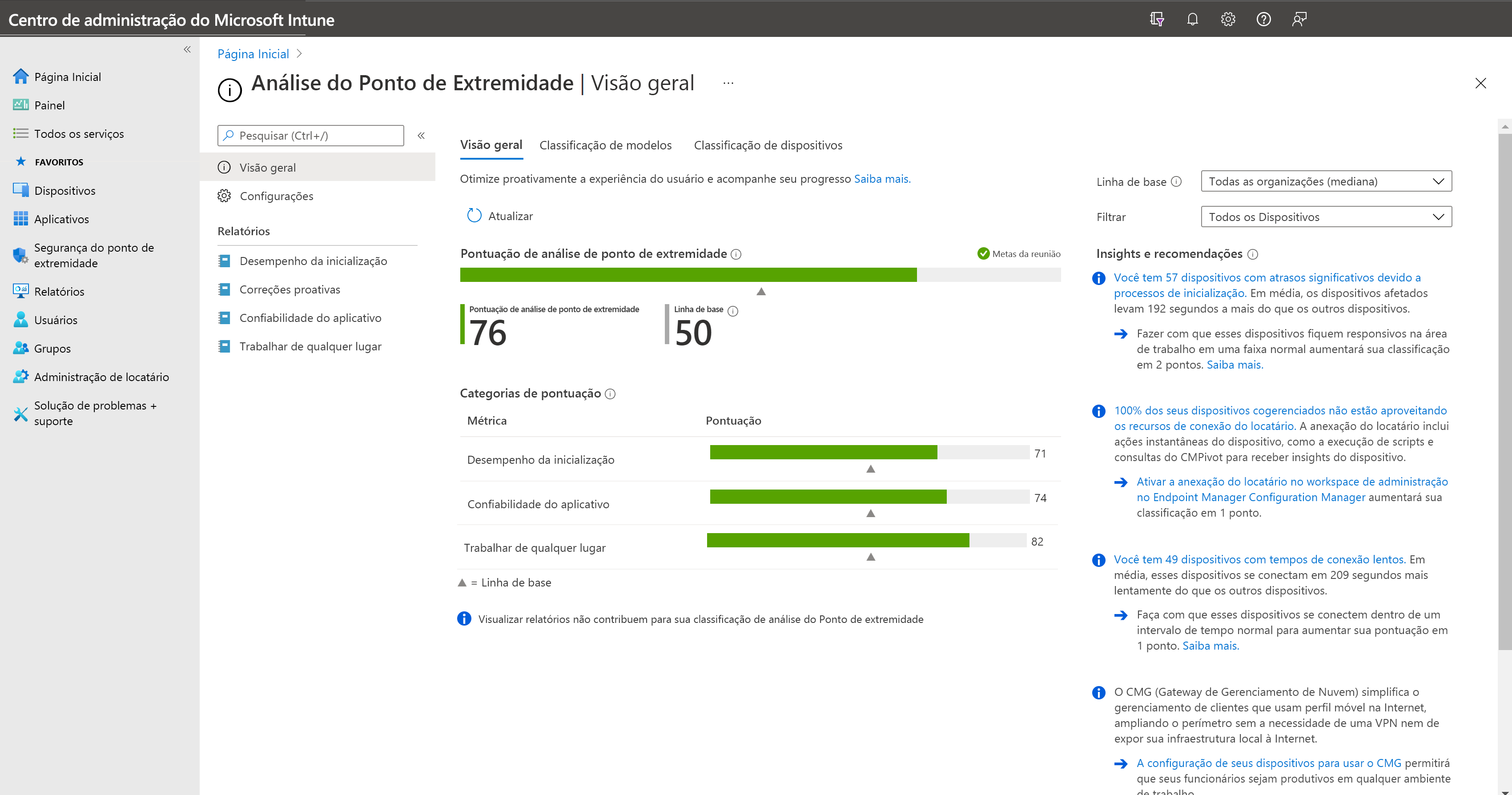The image size is (1512, 795).
Task: Focus the Pesquisar (Ctrl+/) search box
Action: pos(310,136)
